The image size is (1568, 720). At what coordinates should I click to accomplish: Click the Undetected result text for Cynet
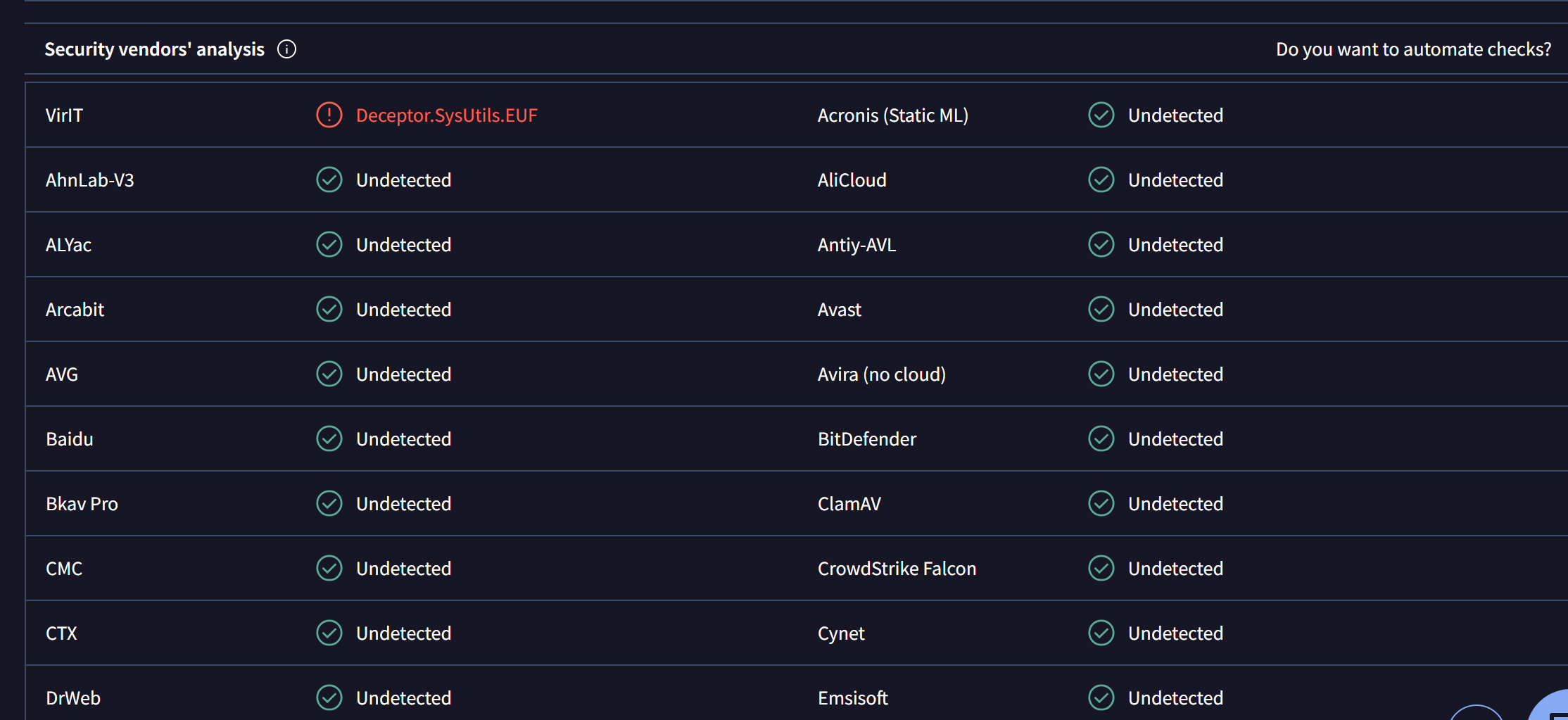point(1175,633)
